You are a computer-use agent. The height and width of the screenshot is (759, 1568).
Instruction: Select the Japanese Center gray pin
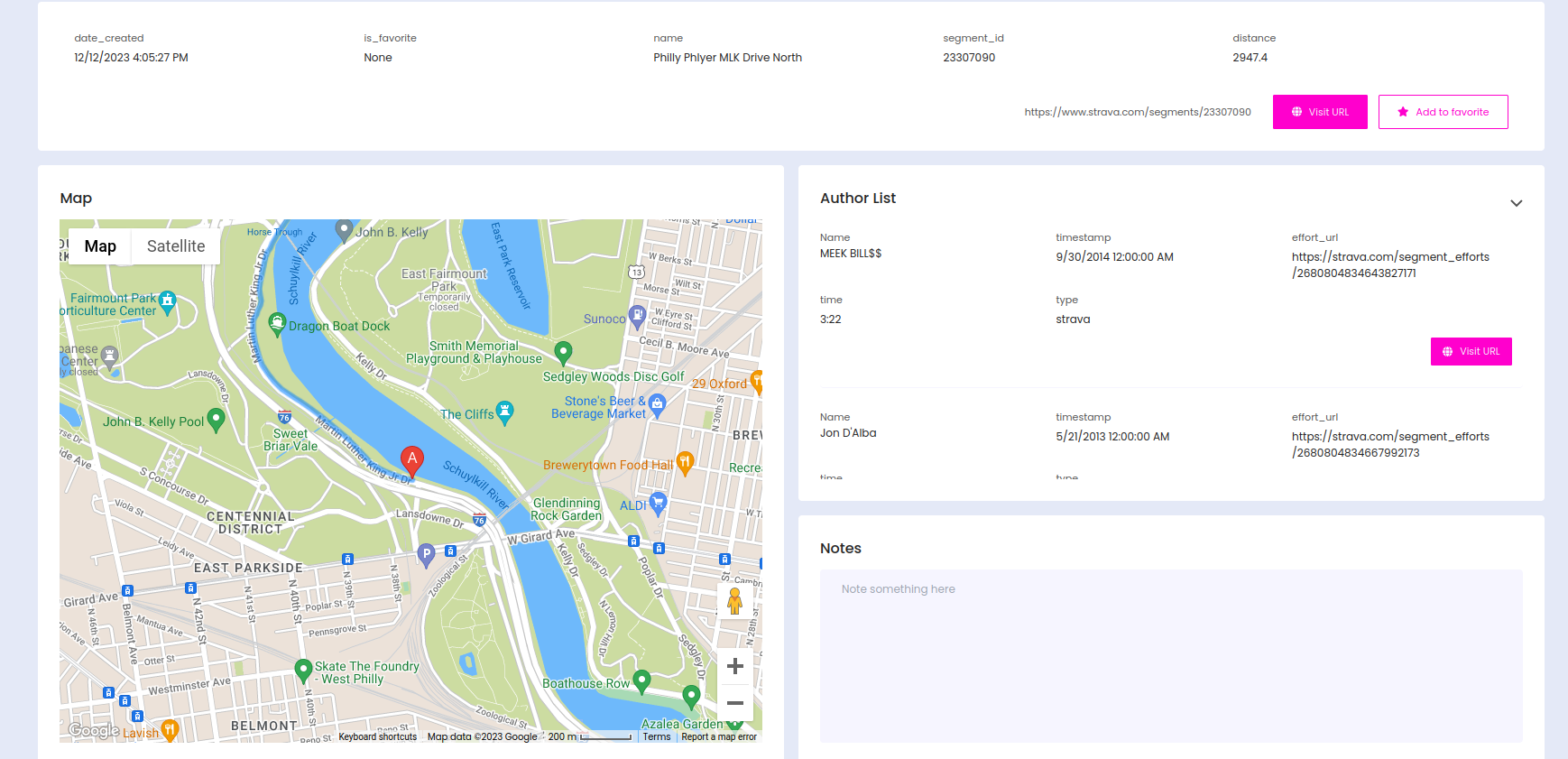coord(109,358)
